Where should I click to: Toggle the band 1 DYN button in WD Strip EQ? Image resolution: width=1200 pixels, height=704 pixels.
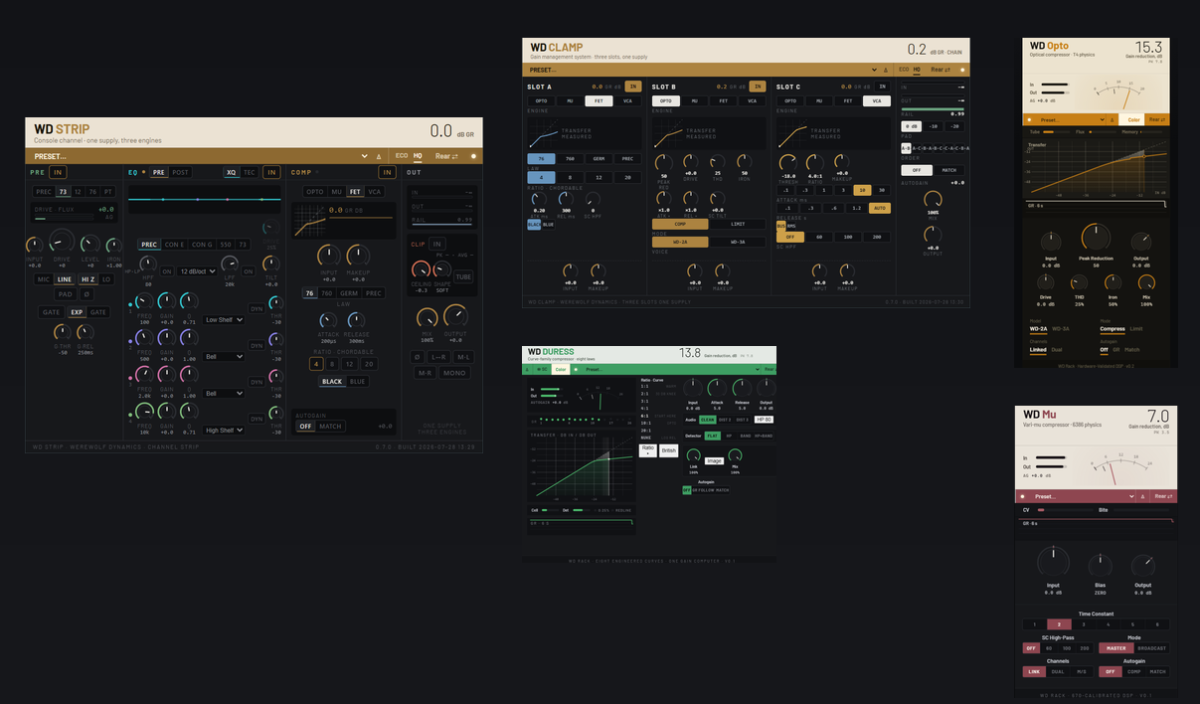(256, 309)
